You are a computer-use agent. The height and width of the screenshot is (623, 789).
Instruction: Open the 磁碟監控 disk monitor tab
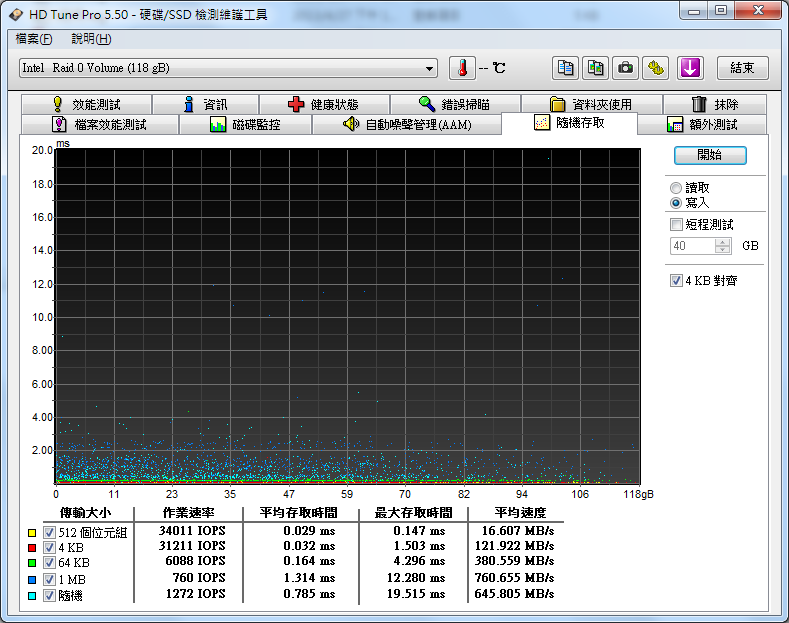246,124
